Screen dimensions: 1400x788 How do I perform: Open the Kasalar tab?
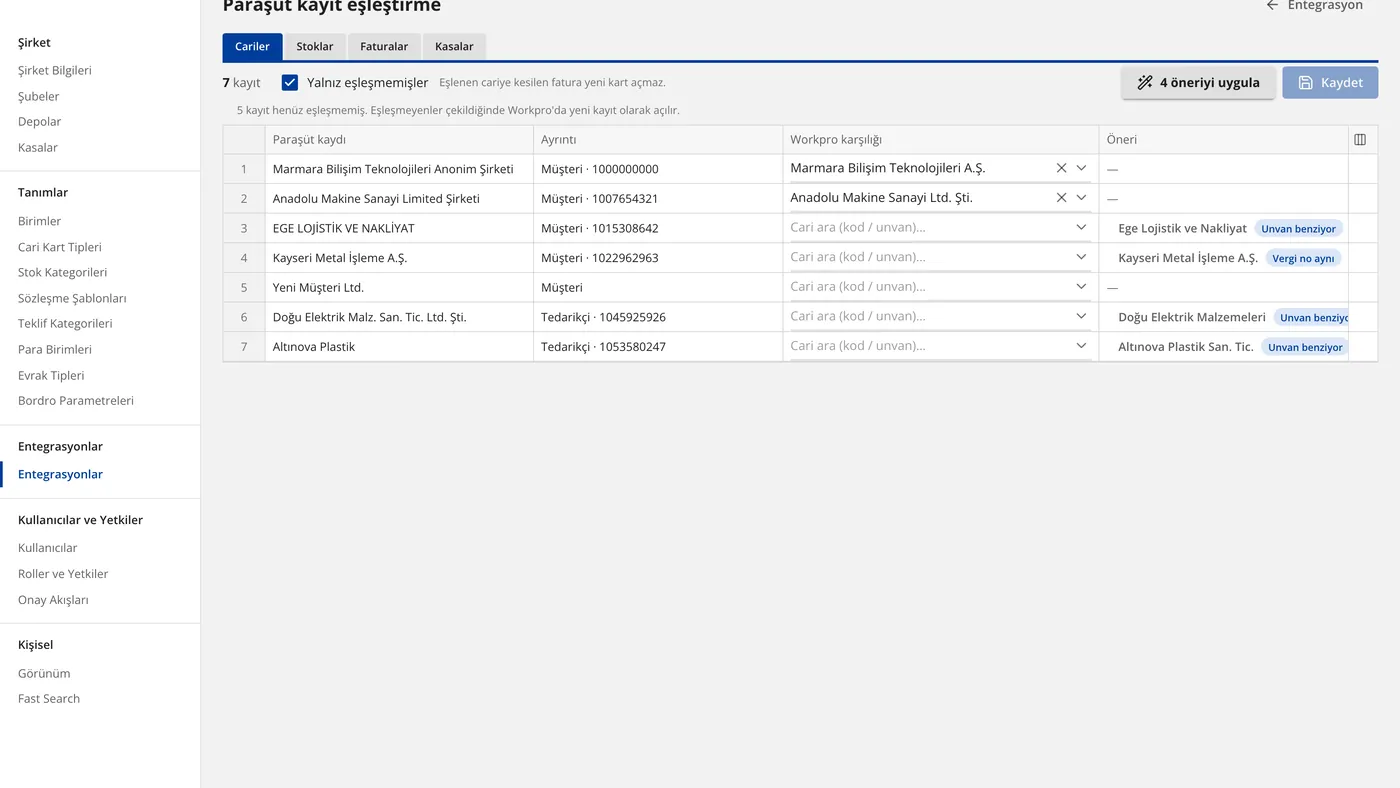click(x=454, y=47)
